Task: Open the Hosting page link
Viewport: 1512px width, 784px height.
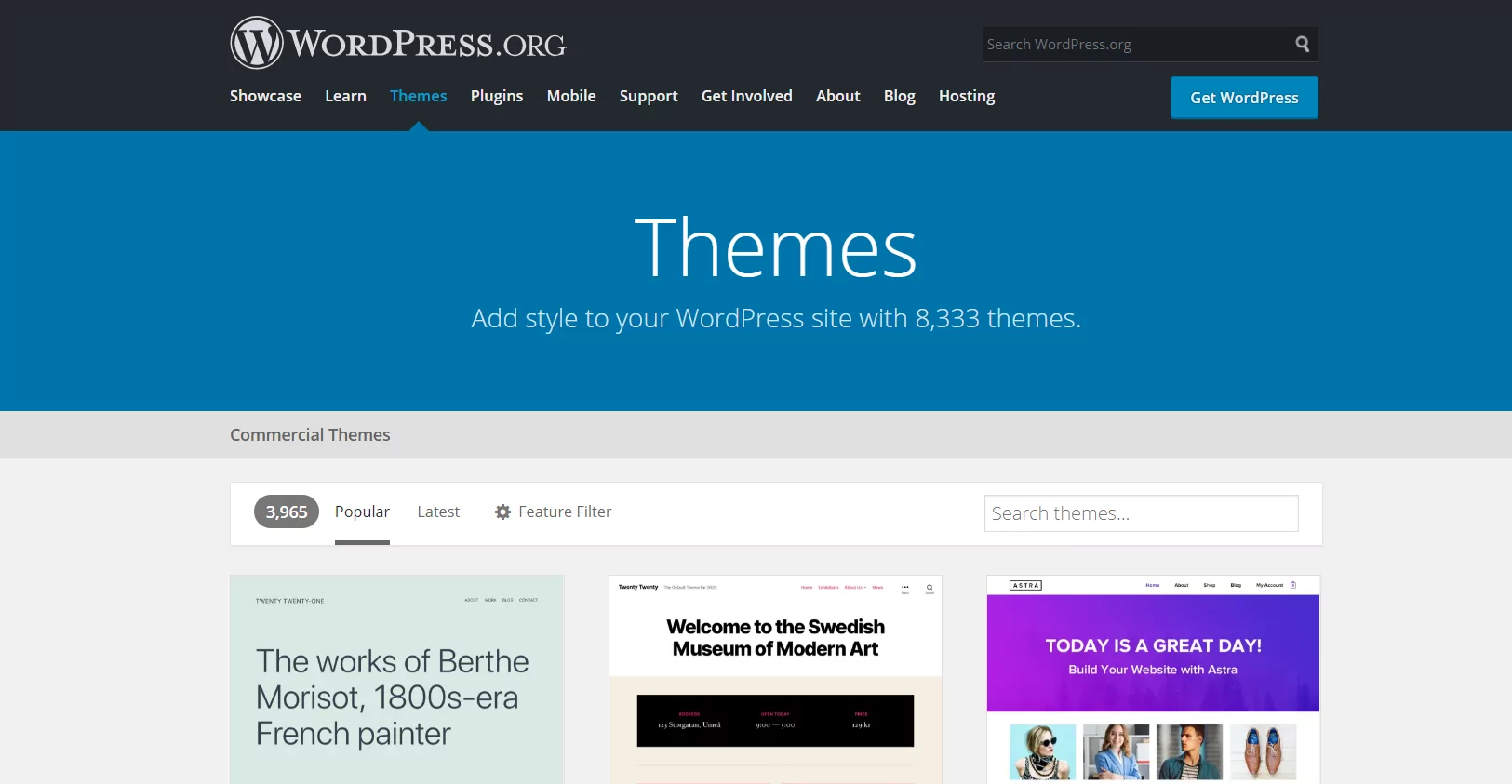Action: (x=967, y=96)
